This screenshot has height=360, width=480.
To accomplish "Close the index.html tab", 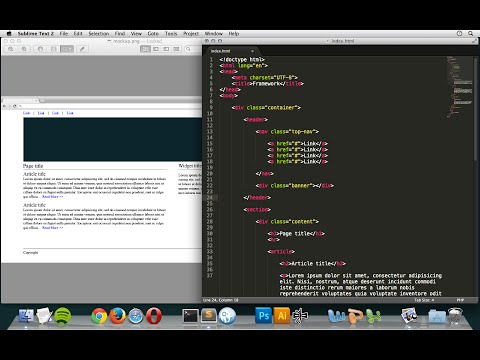I will click(x=252, y=51).
